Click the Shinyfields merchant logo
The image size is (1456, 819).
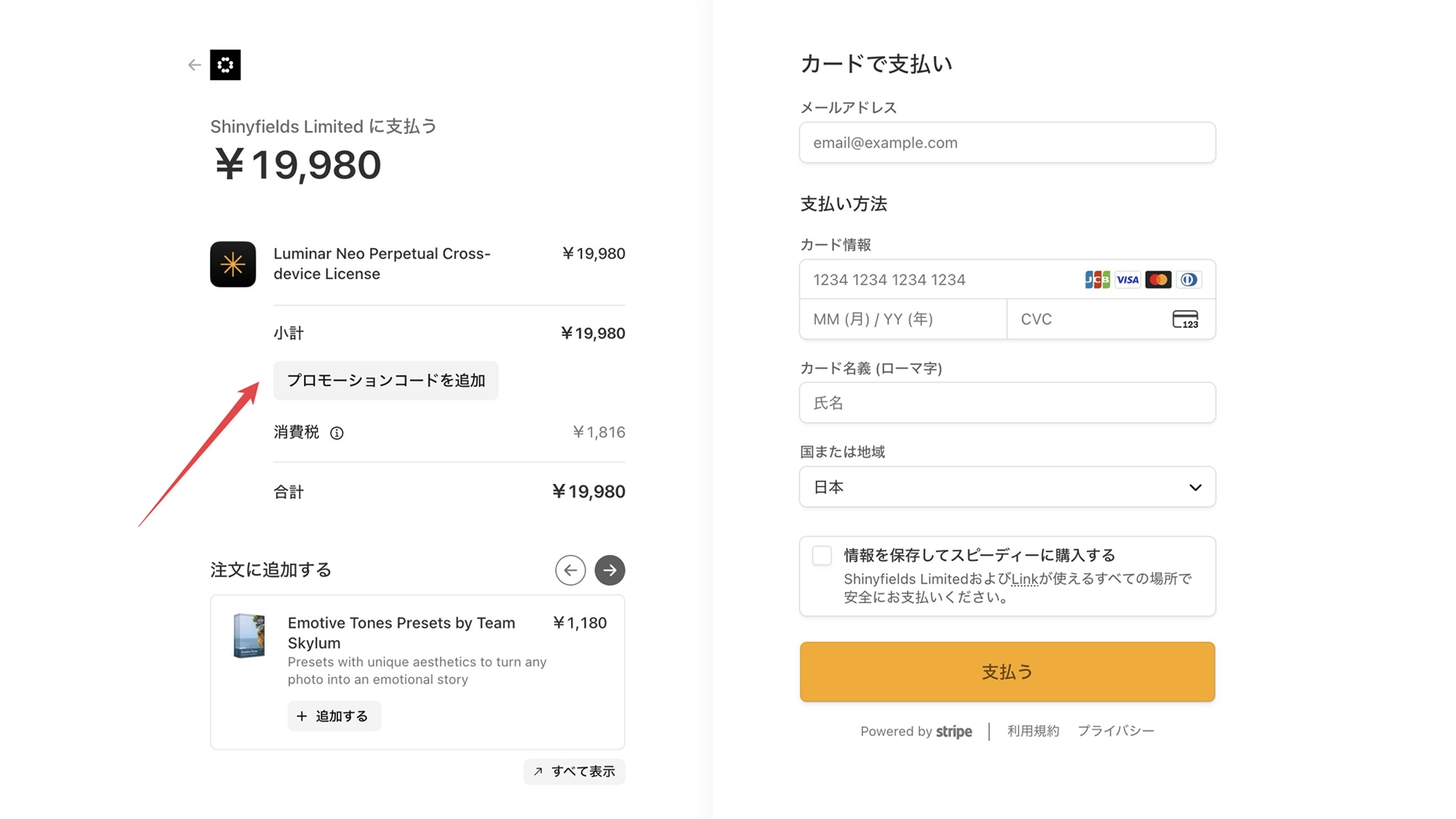coord(225,64)
